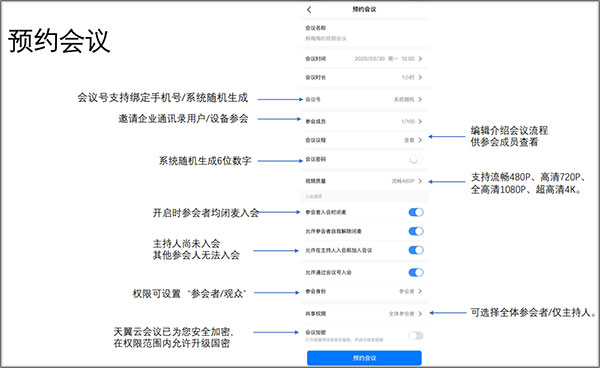The height and width of the screenshot is (368, 600).
Task: Enable the 会议密码 password toggle
Action: coord(416,159)
